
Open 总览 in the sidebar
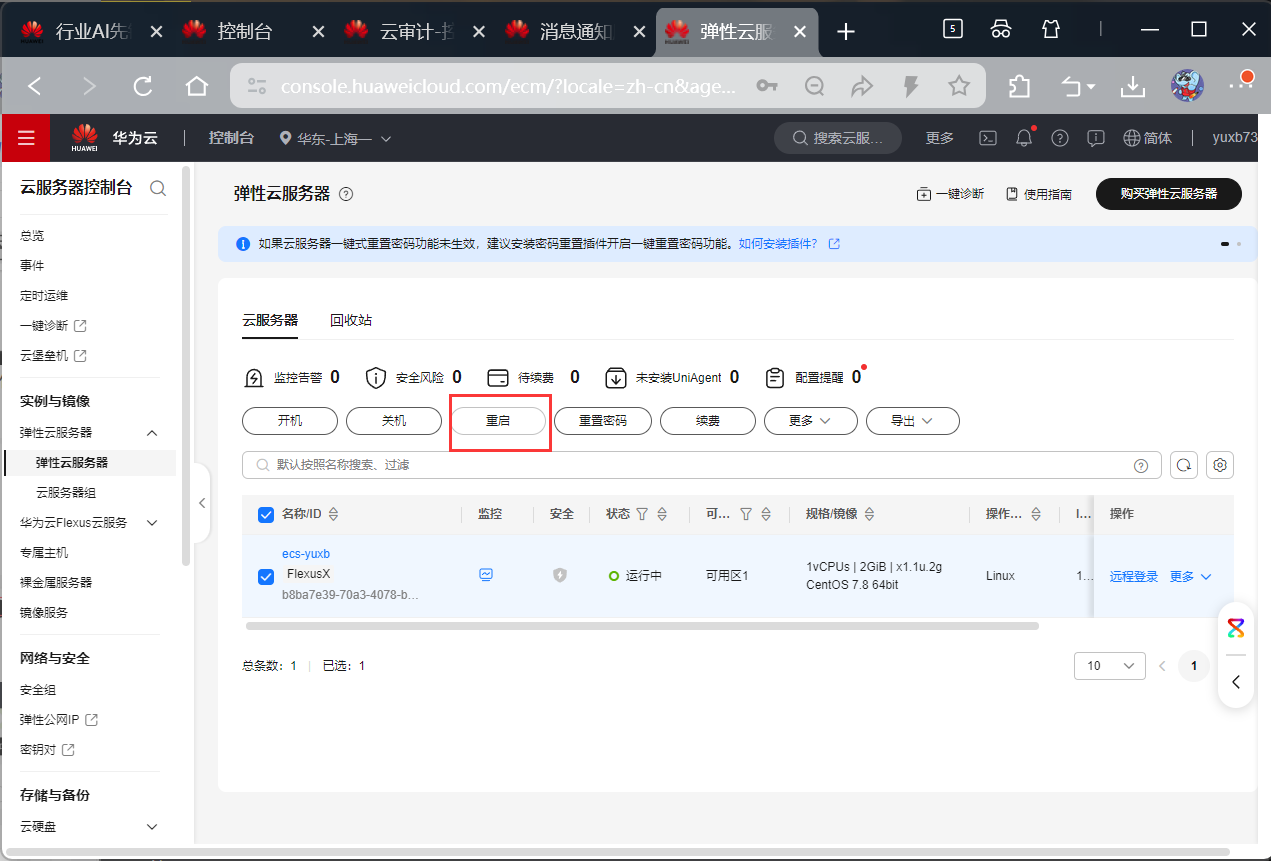[32, 236]
